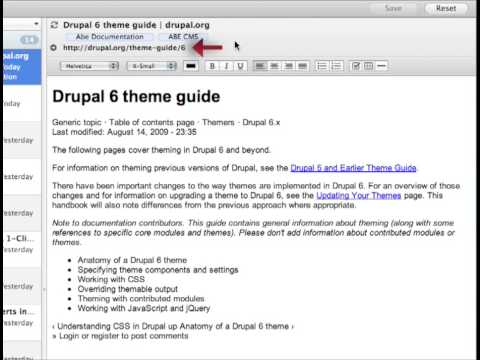Click the Abe Documentation tag
The image size is (480, 360).
109,37
